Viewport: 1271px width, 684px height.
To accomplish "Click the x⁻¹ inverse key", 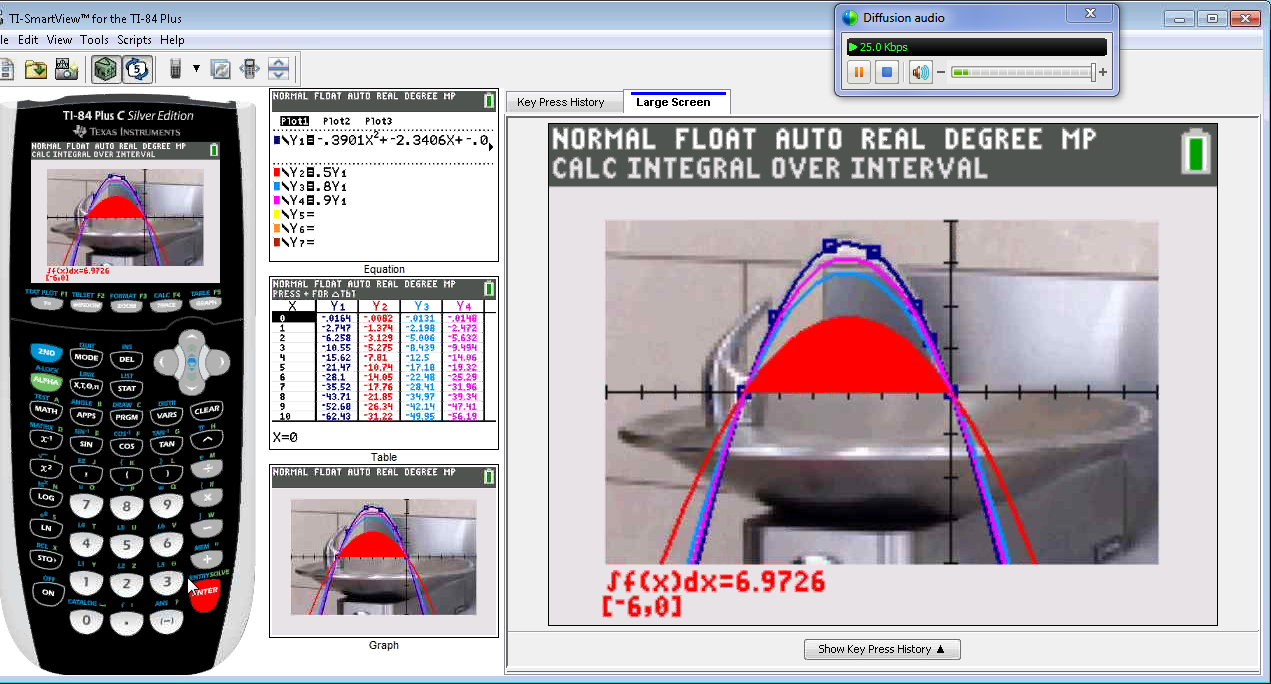I will 46,438.
